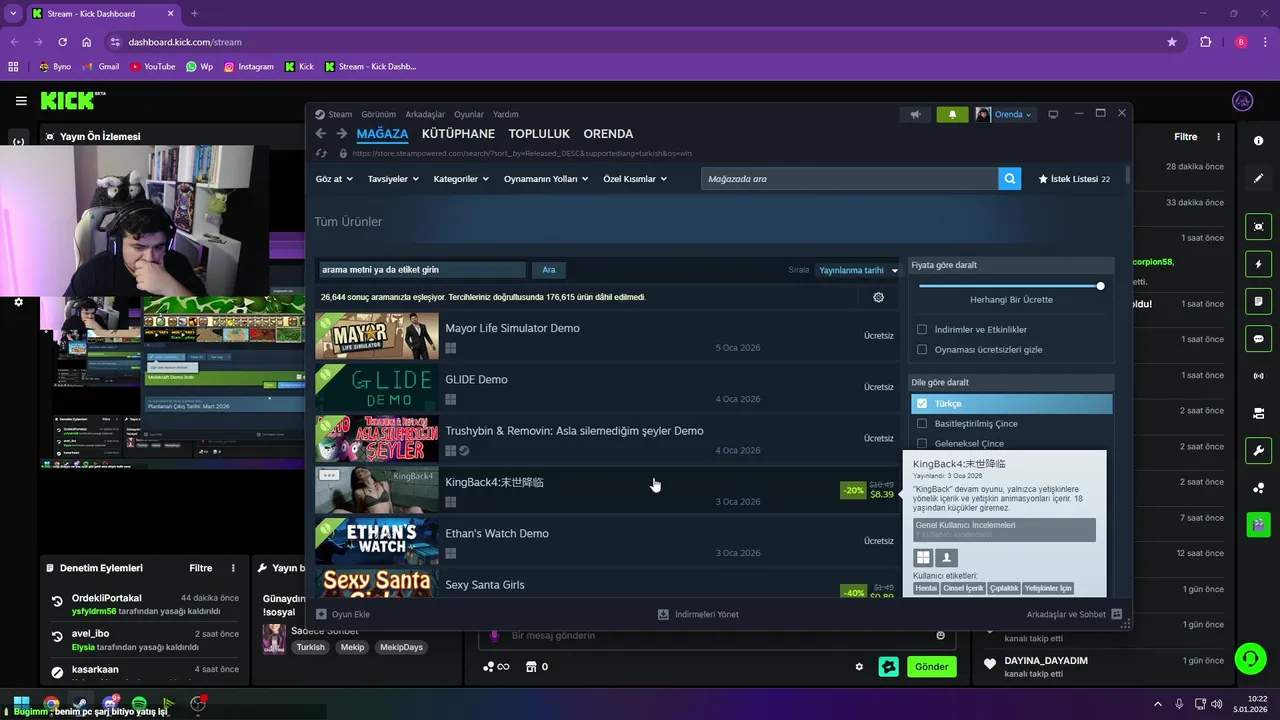Go forward with Steam's right arrow
Screen dimensions: 1280x720
click(x=342, y=133)
